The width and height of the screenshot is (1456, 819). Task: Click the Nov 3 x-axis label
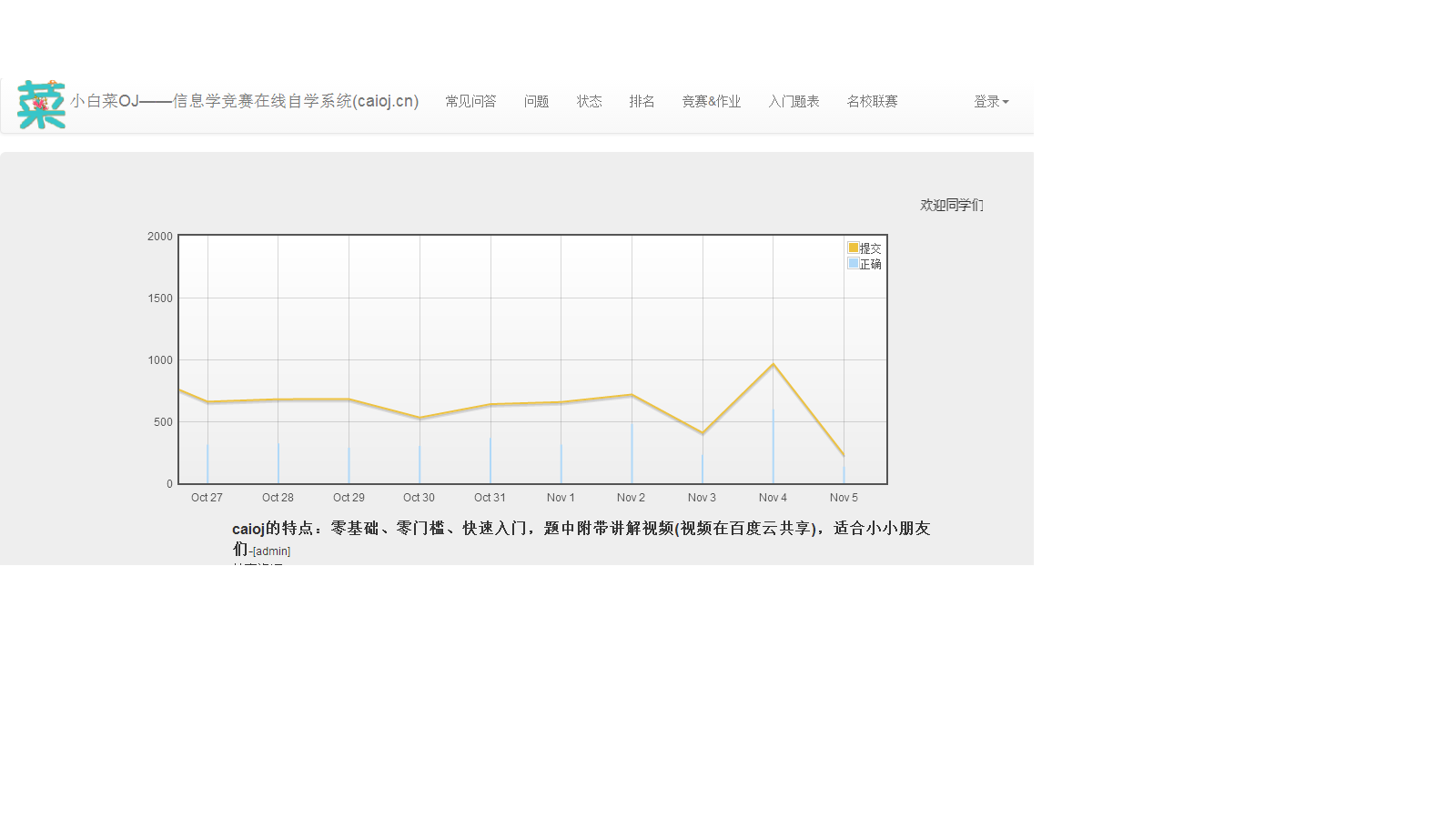point(702,498)
